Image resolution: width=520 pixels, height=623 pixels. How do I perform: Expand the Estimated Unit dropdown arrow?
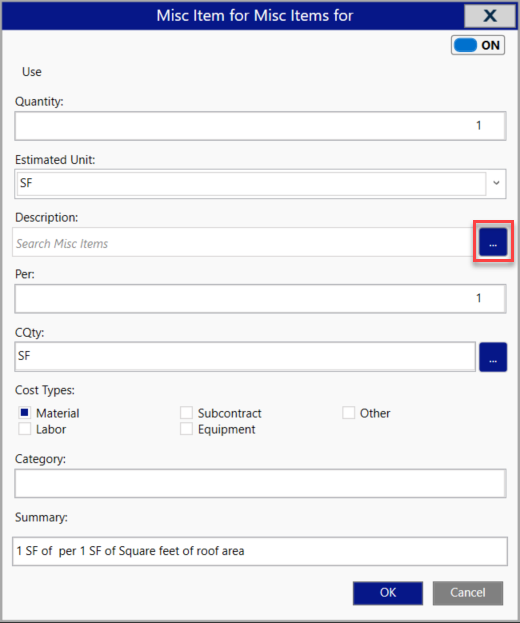pyautogui.click(x=496, y=183)
